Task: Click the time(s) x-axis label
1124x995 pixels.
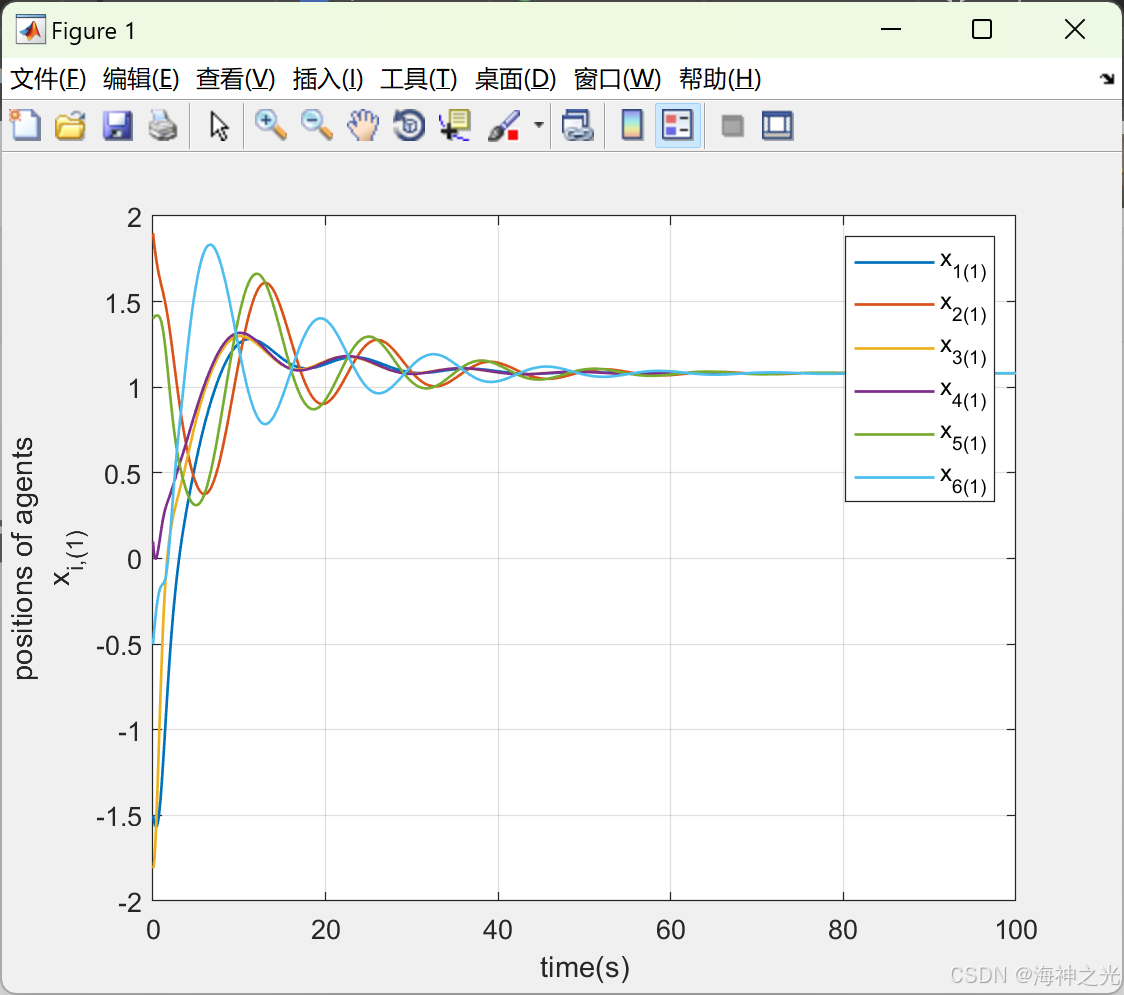Action: coord(585,968)
